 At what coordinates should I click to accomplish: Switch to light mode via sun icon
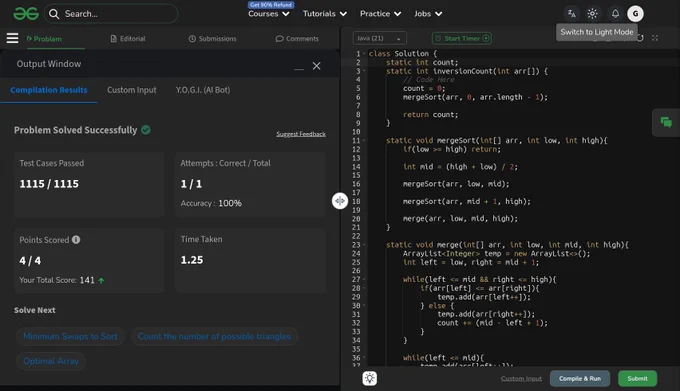coord(592,14)
